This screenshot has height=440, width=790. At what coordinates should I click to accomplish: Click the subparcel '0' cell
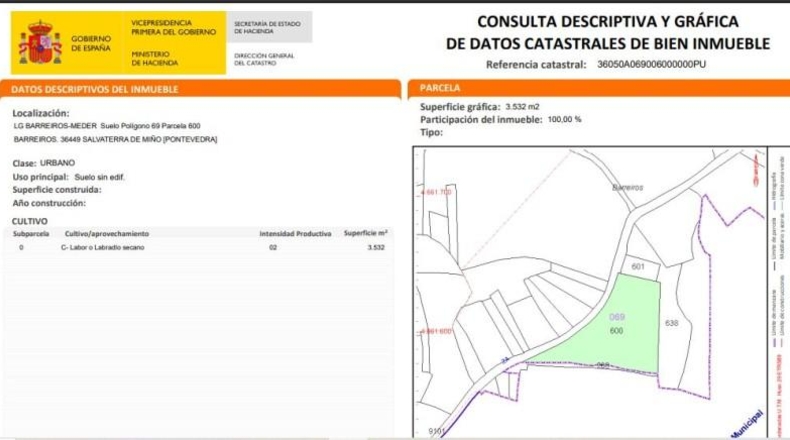click(x=21, y=247)
